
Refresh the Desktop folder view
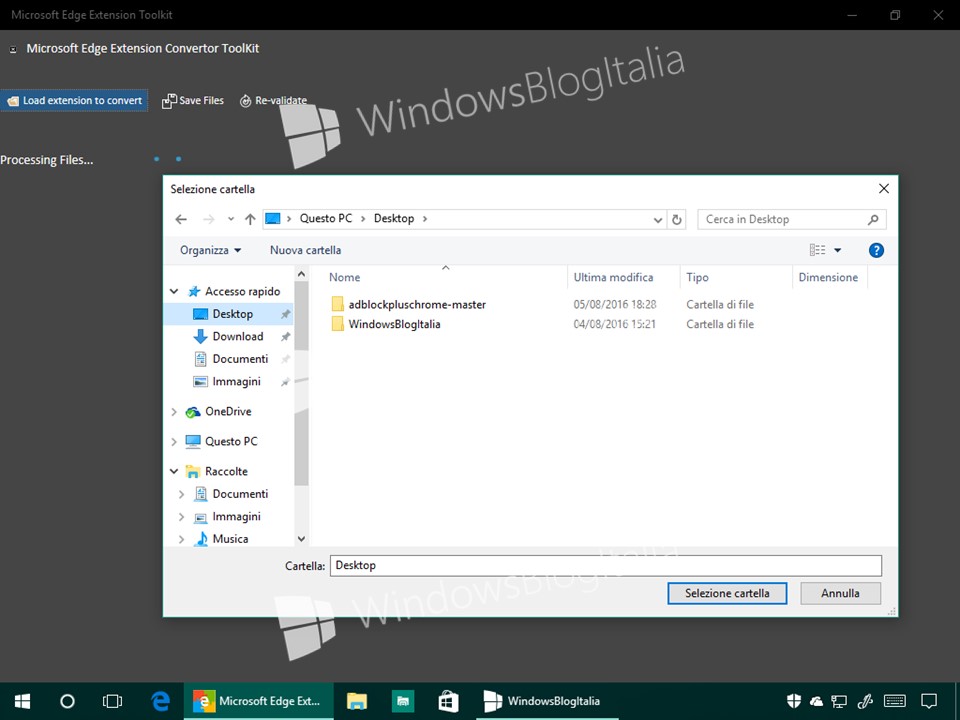coord(677,220)
